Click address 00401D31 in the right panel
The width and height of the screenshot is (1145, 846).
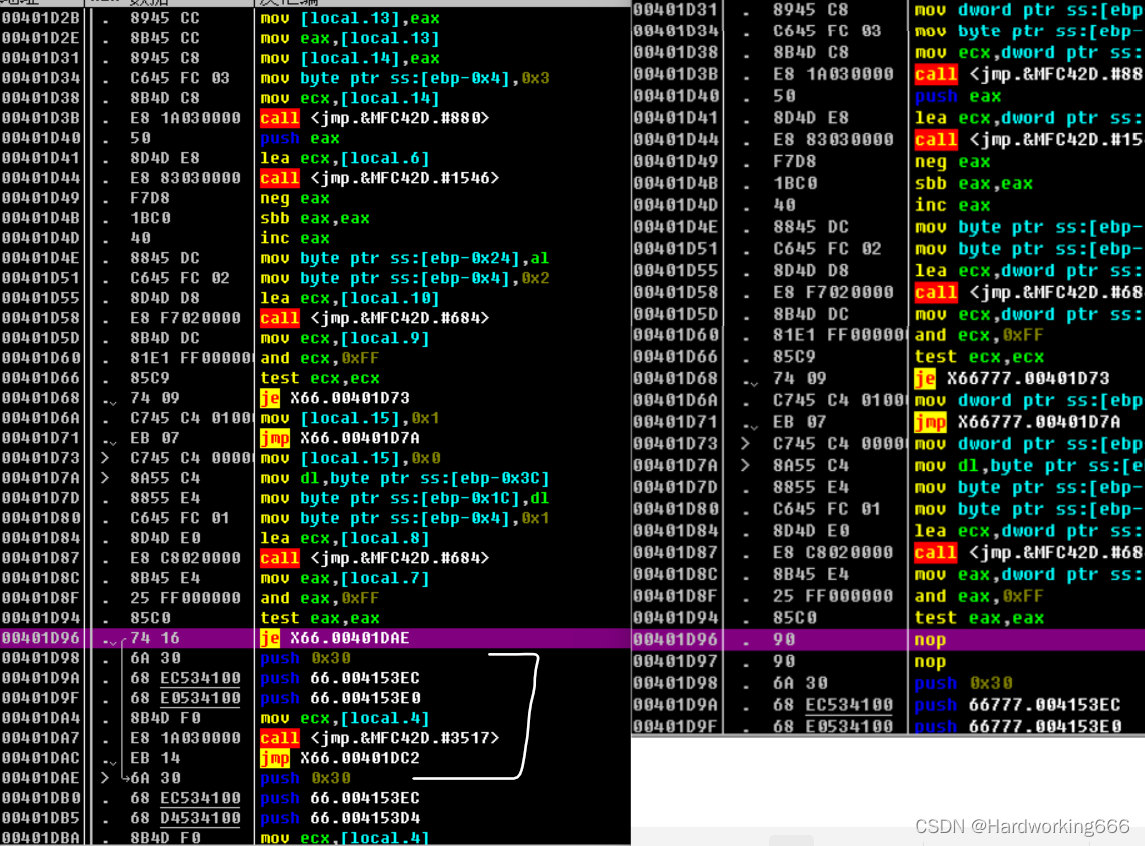[676, 10]
